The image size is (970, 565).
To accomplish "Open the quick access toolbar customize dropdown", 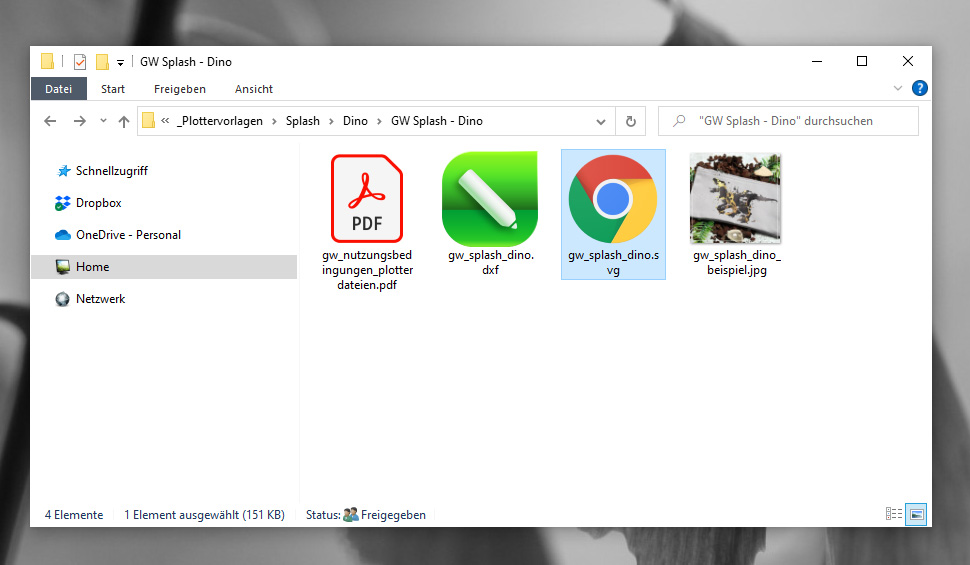I will (121, 62).
